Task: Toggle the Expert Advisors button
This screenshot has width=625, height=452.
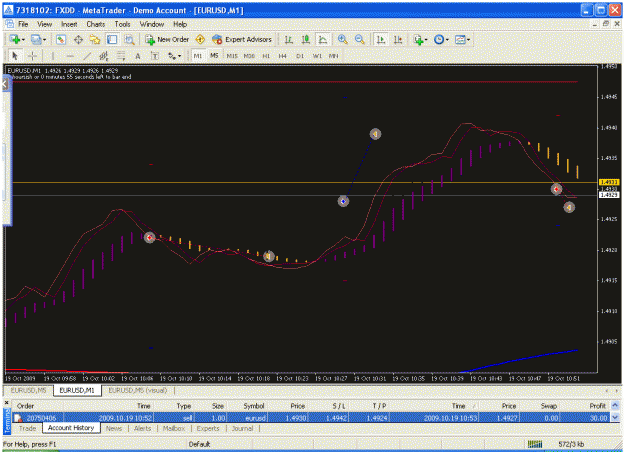Action: click(x=242, y=39)
